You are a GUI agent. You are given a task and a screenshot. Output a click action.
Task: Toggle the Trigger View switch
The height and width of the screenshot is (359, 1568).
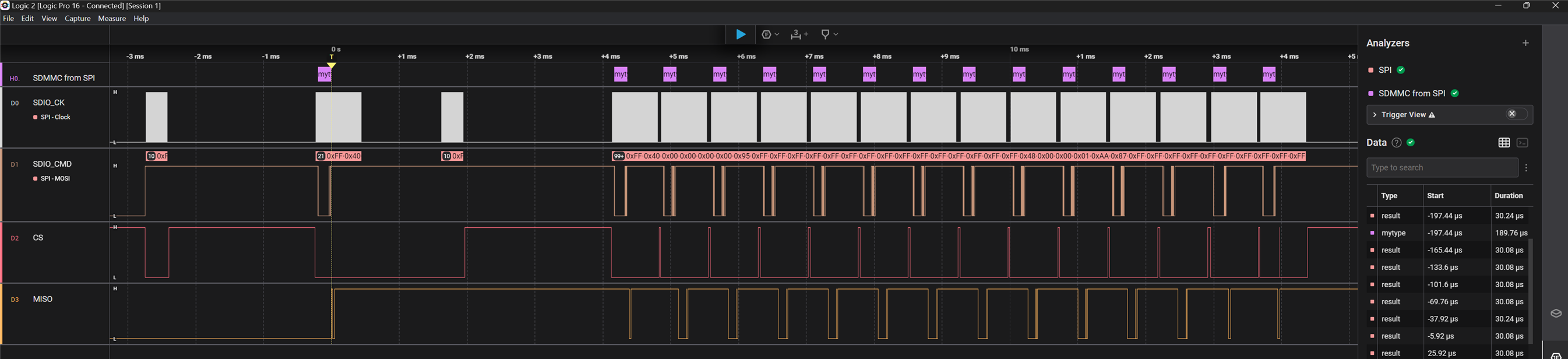[x=1516, y=114]
